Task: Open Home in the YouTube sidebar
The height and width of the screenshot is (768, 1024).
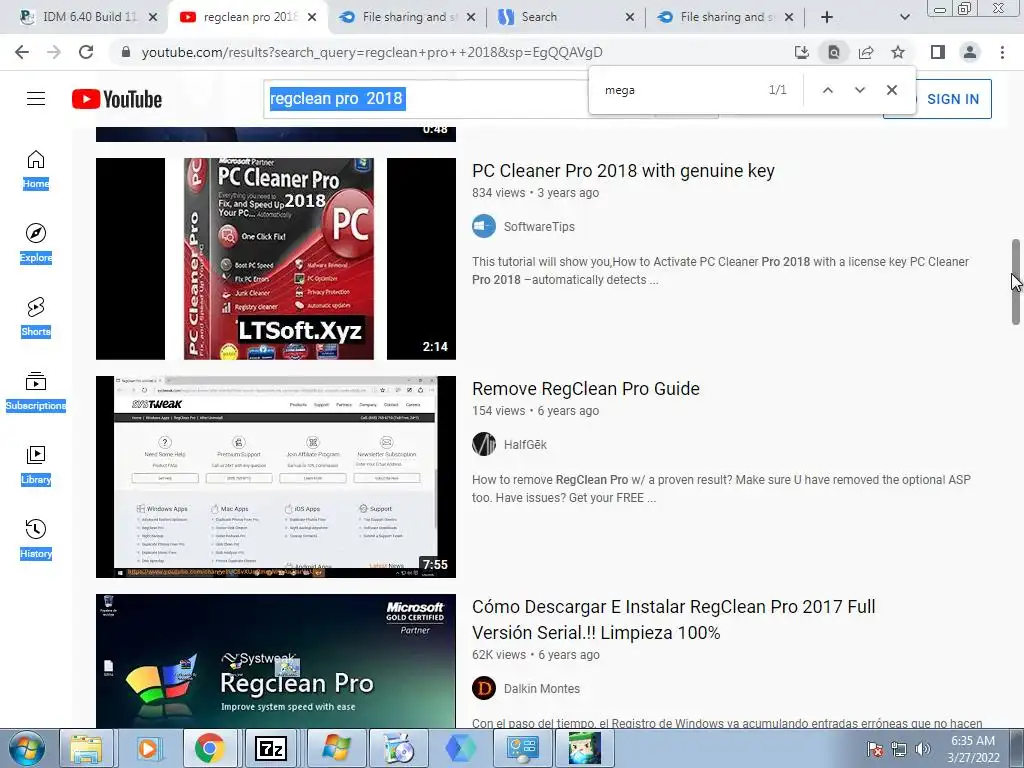Action: 36,169
